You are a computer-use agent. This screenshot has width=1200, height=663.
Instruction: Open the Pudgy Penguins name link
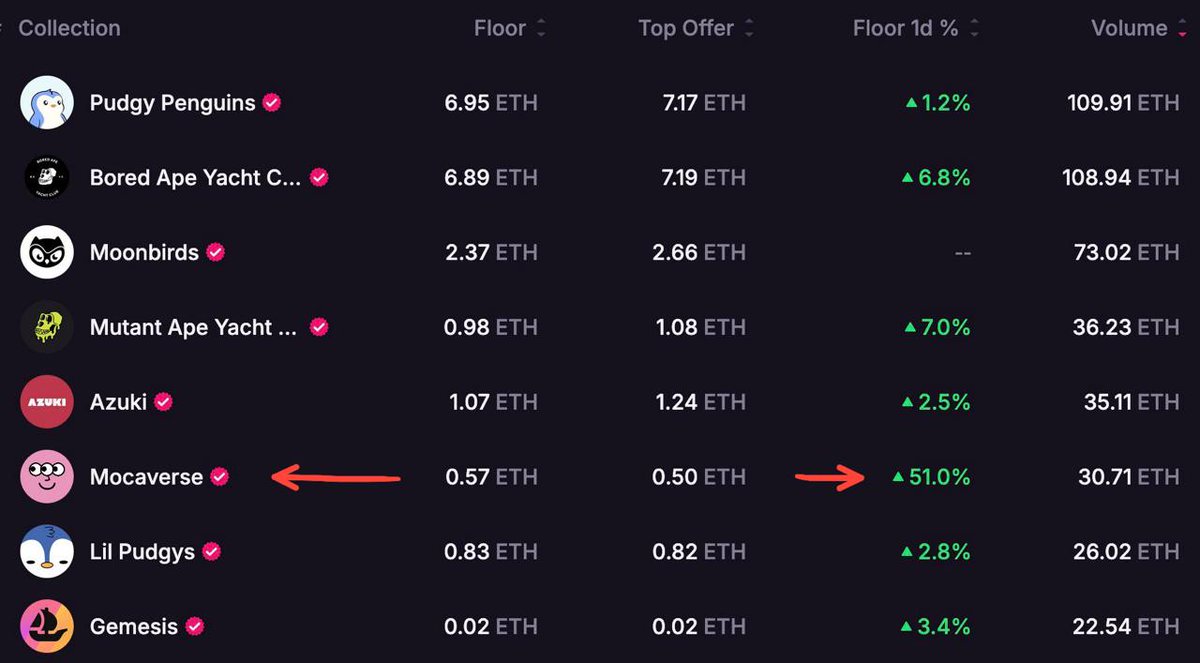click(x=172, y=103)
